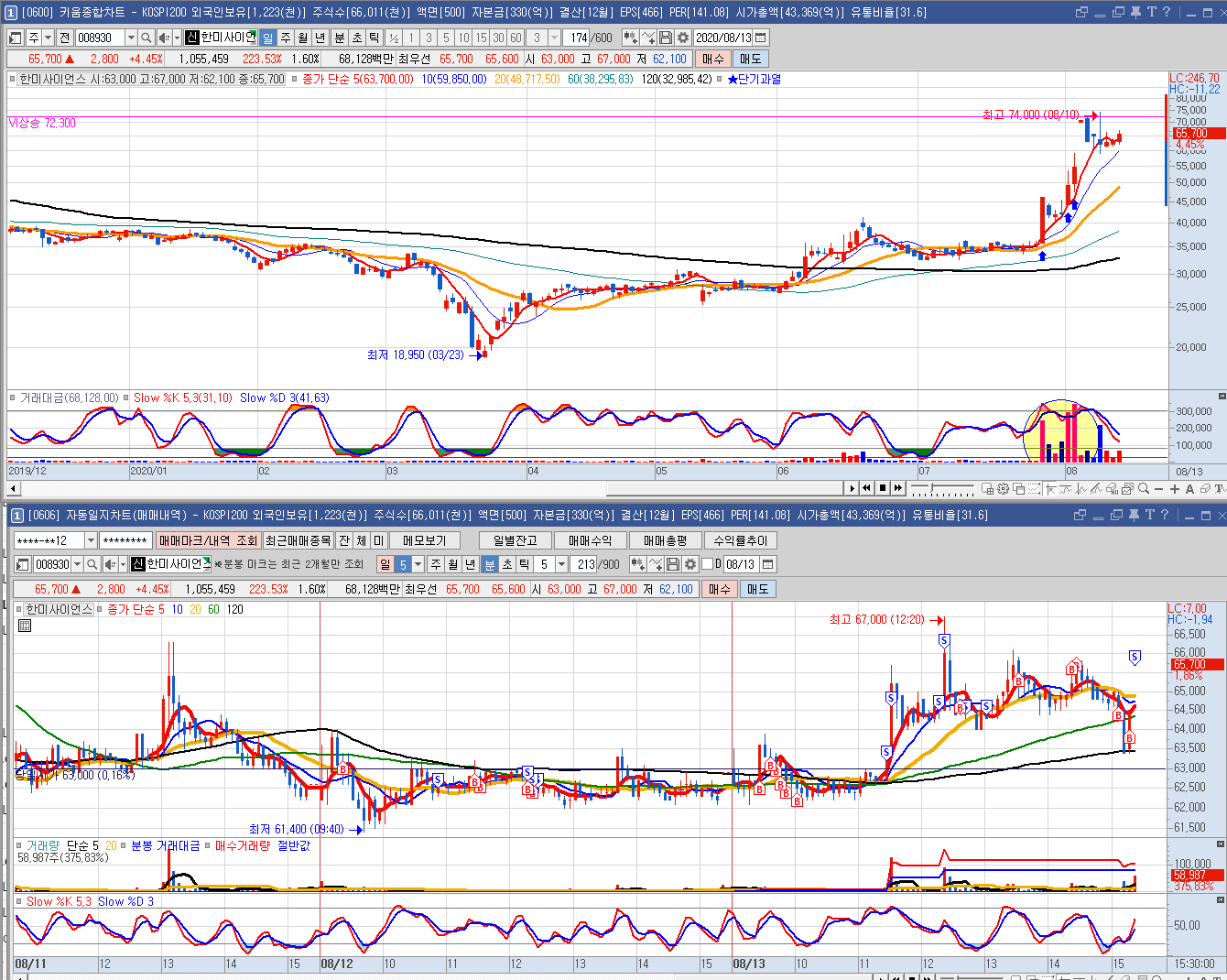Expand the sound icon dropdown arrow in top toolbar
The image size is (1227, 980).
click(x=177, y=38)
